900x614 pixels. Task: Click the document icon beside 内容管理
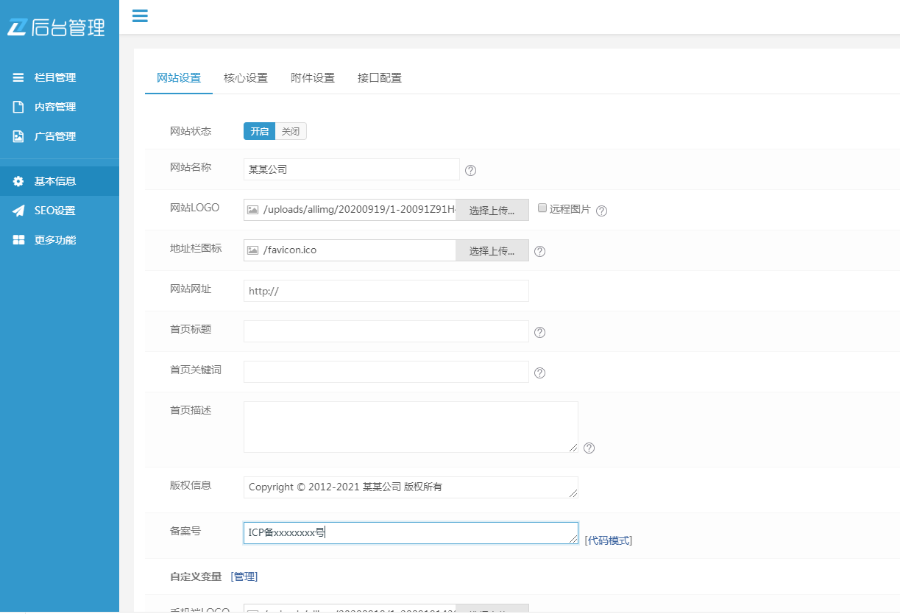[18, 107]
